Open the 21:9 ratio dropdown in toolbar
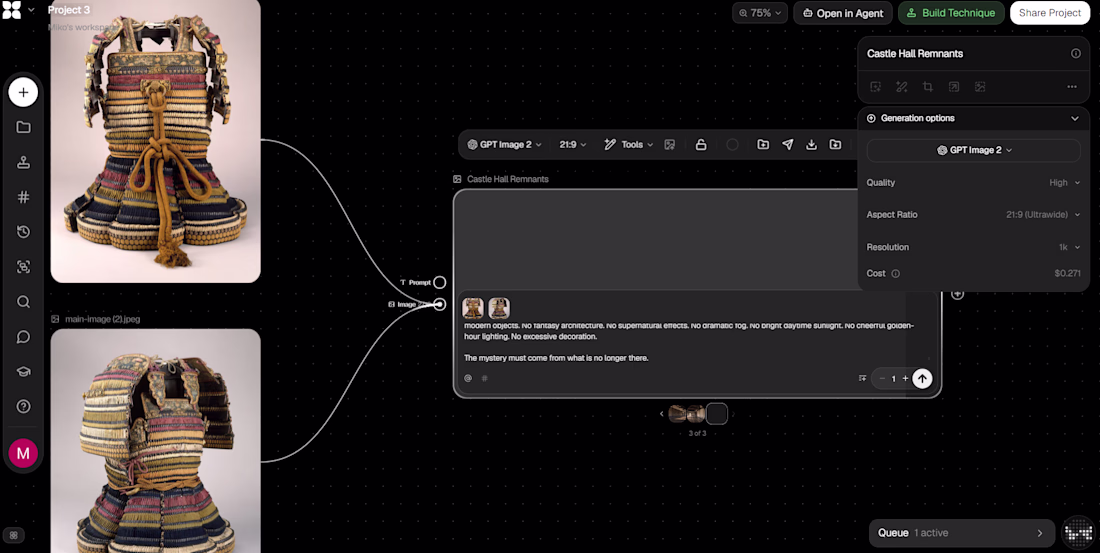The height and width of the screenshot is (553, 1100). click(x=572, y=145)
